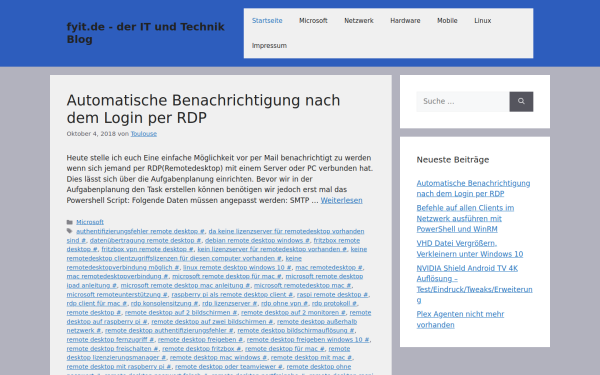The image size is (600, 375).
Task: Click tag mac remotedesktop
Action: tap(329, 267)
